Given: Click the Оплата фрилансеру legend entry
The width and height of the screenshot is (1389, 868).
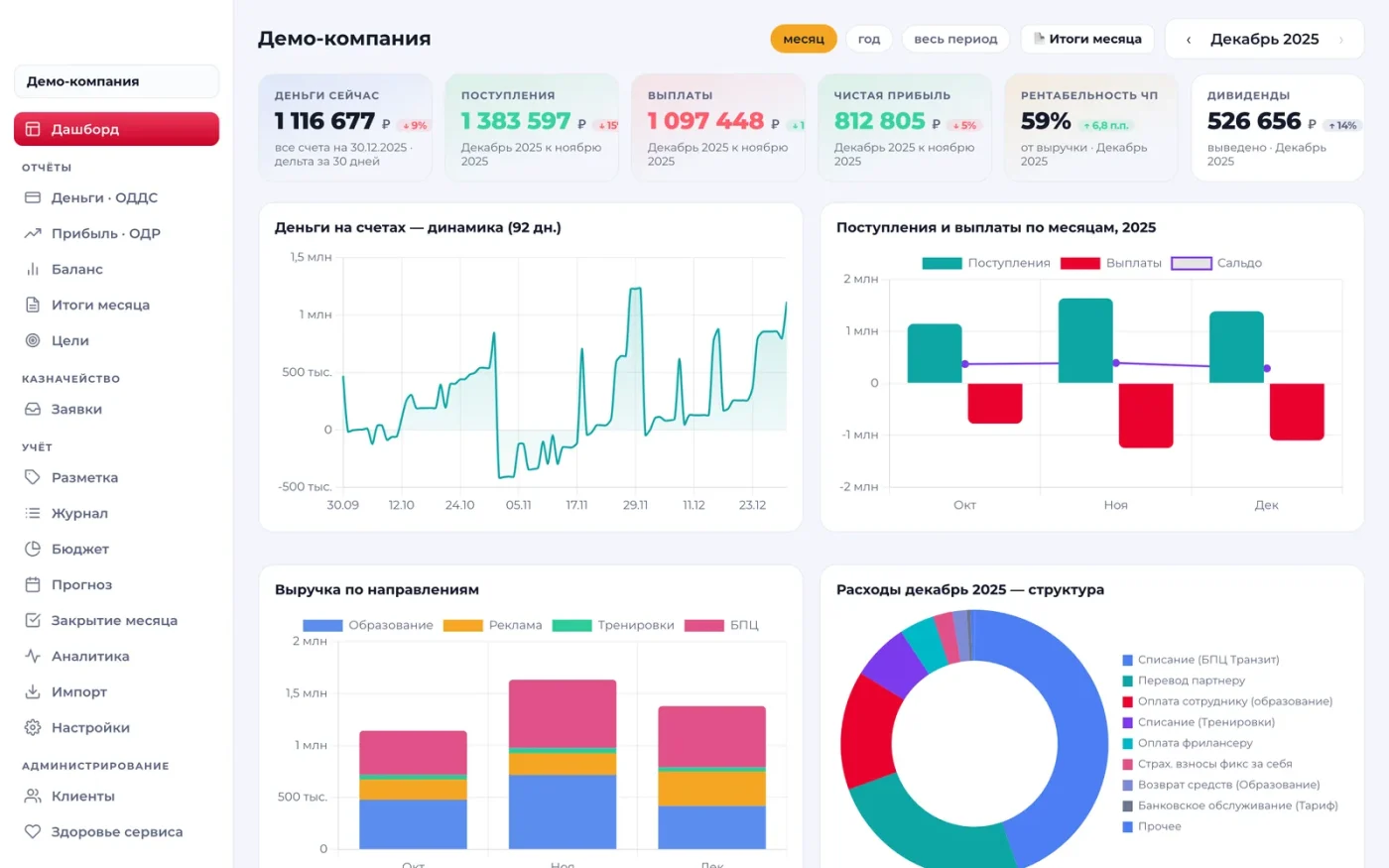Looking at the screenshot, I should pyautogui.click(x=1188, y=743).
